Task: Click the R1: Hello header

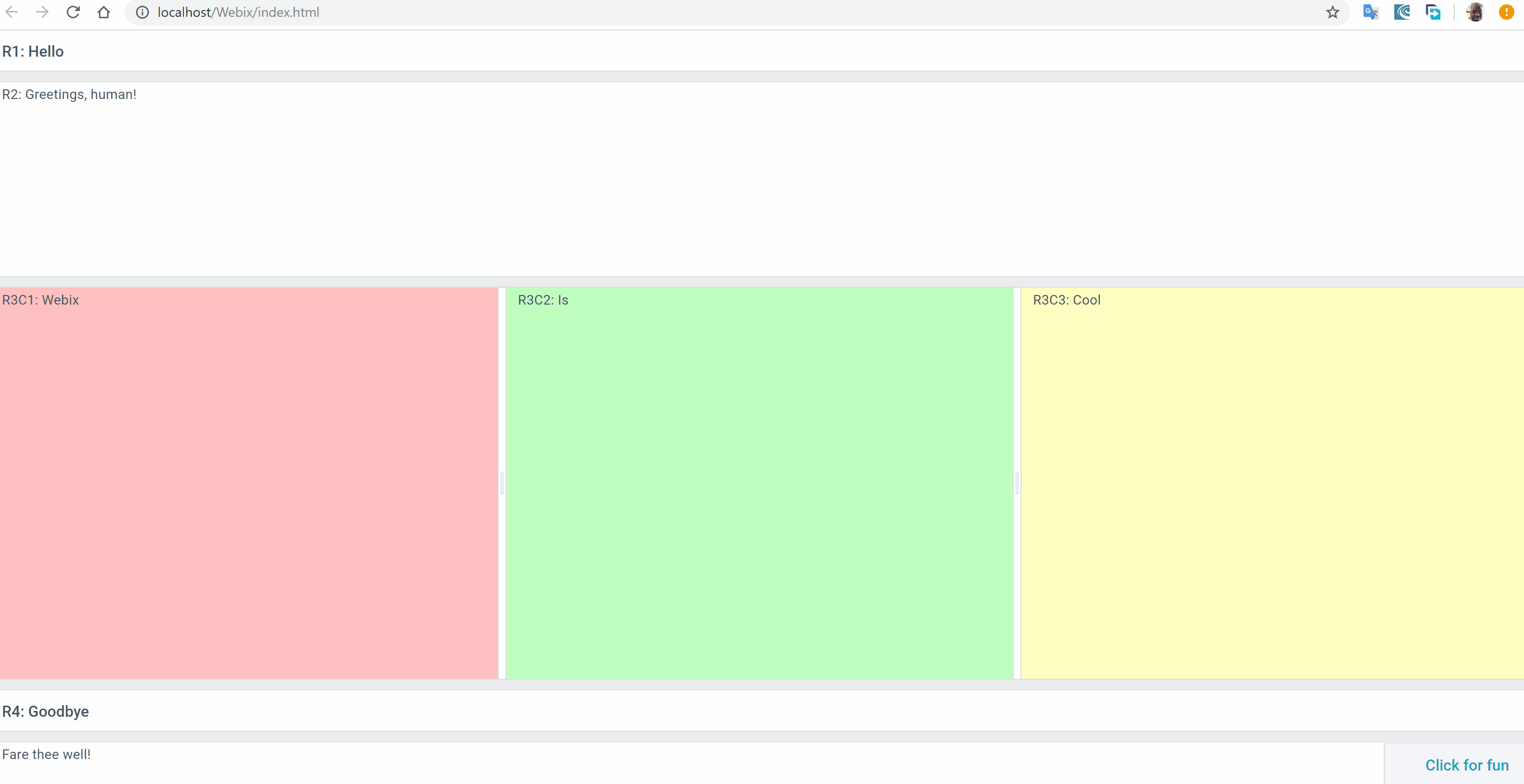Action: coord(33,51)
